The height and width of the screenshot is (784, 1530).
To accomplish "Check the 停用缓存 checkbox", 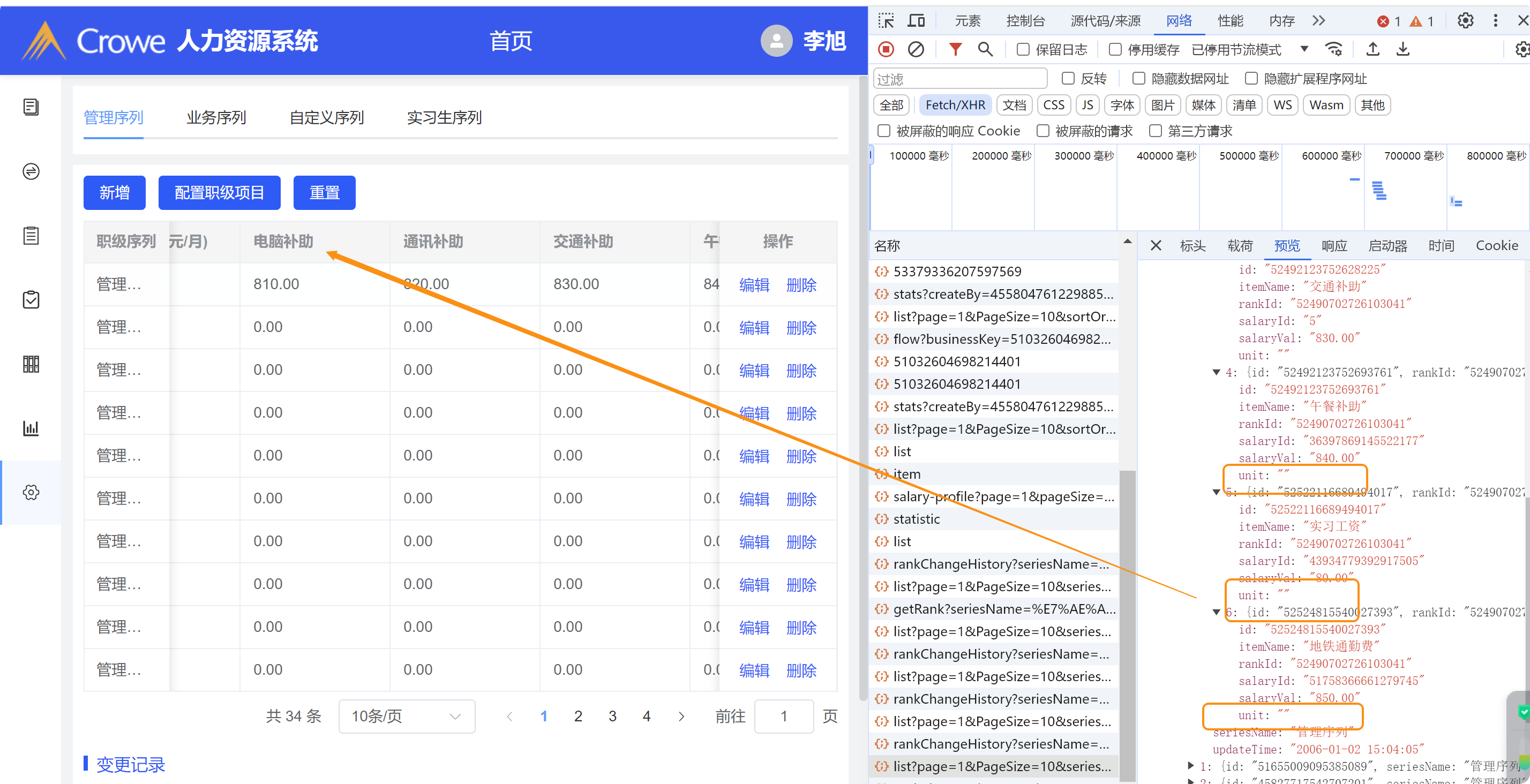I will 1115,49.
